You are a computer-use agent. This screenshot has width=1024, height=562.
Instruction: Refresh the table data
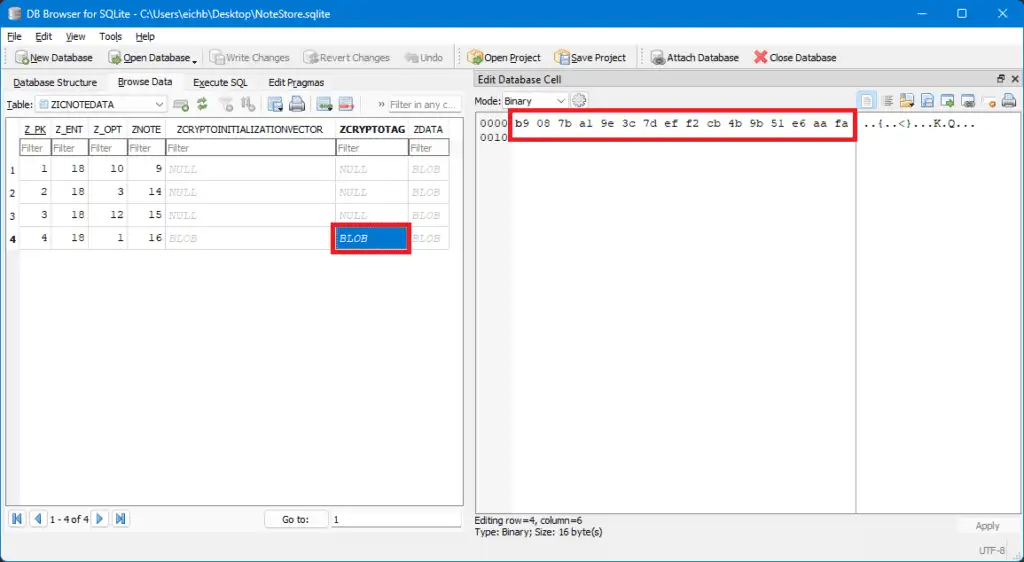(x=202, y=104)
